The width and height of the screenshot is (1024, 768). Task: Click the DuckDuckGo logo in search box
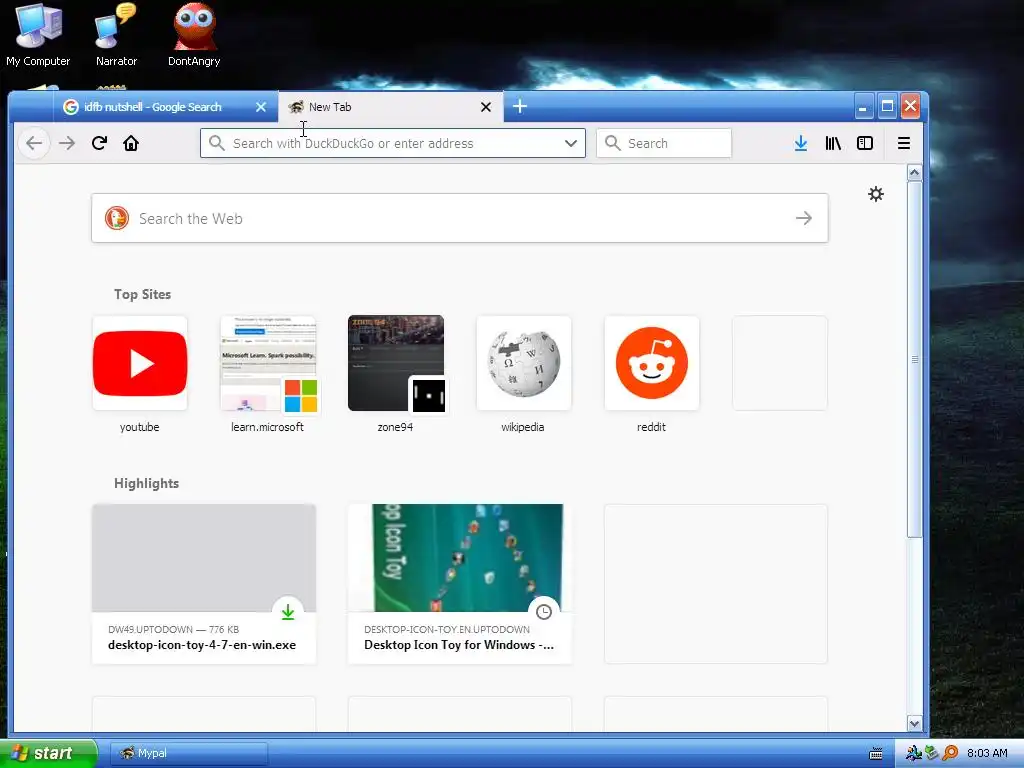[x=117, y=218]
